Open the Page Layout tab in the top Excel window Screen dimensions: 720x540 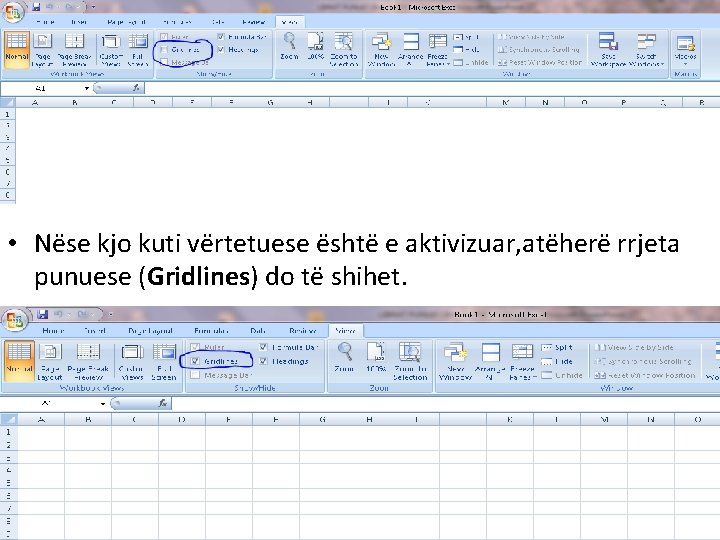tap(126, 22)
